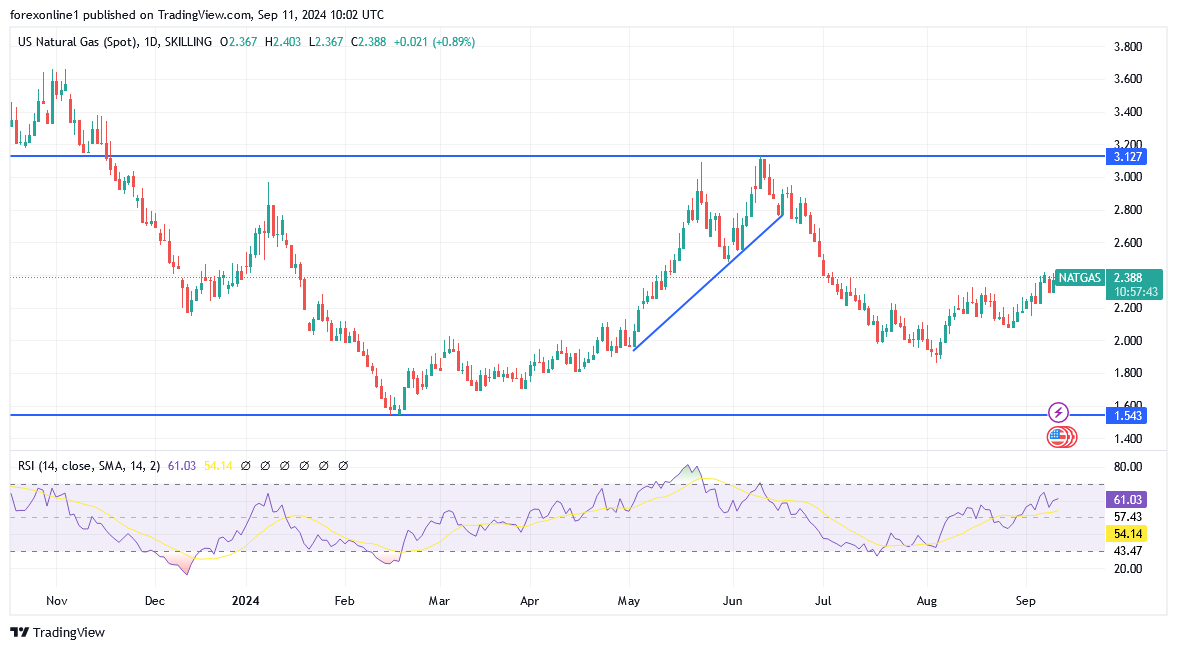Select the close value C2.388
This screenshot has height=650, width=1177.
[x=368, y=42]
